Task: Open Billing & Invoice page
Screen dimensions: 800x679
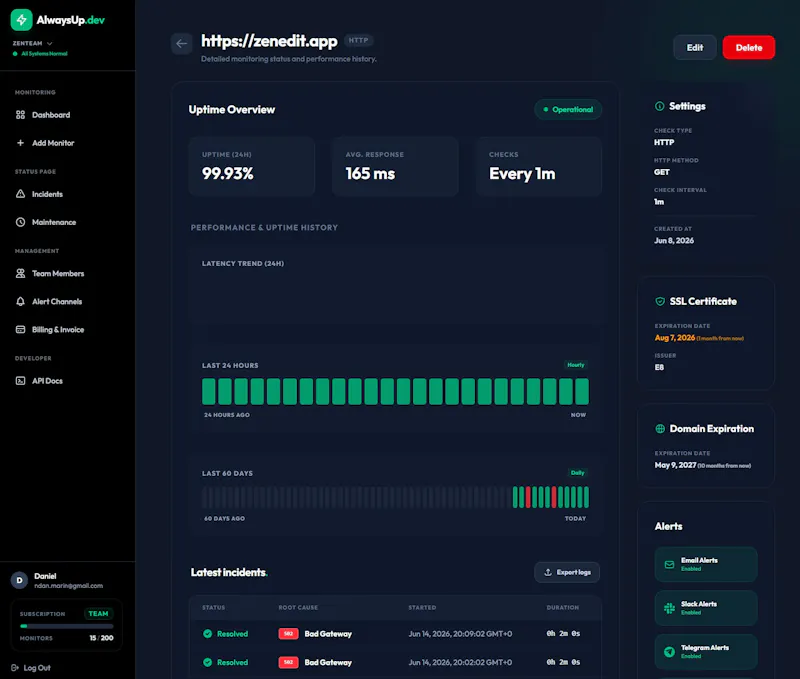Action: tap(58, 330)
